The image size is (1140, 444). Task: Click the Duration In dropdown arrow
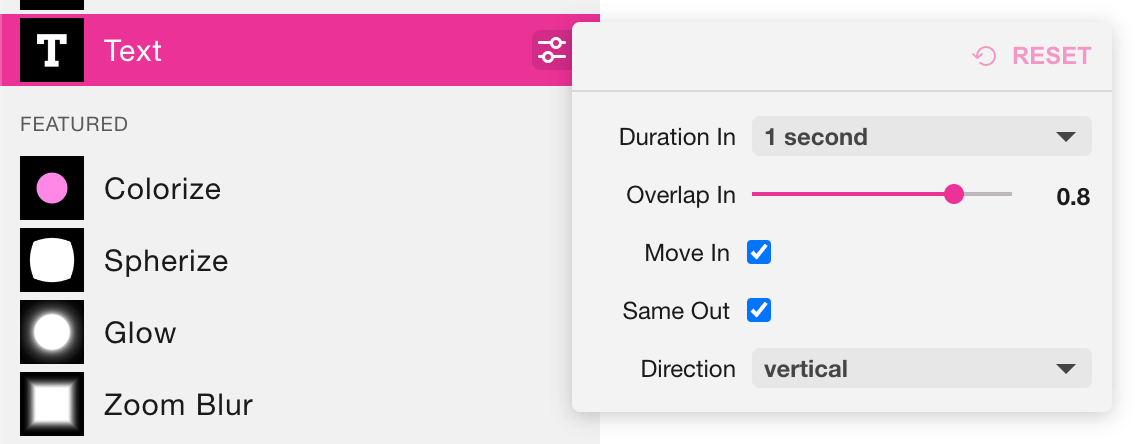click(1065, 137)
